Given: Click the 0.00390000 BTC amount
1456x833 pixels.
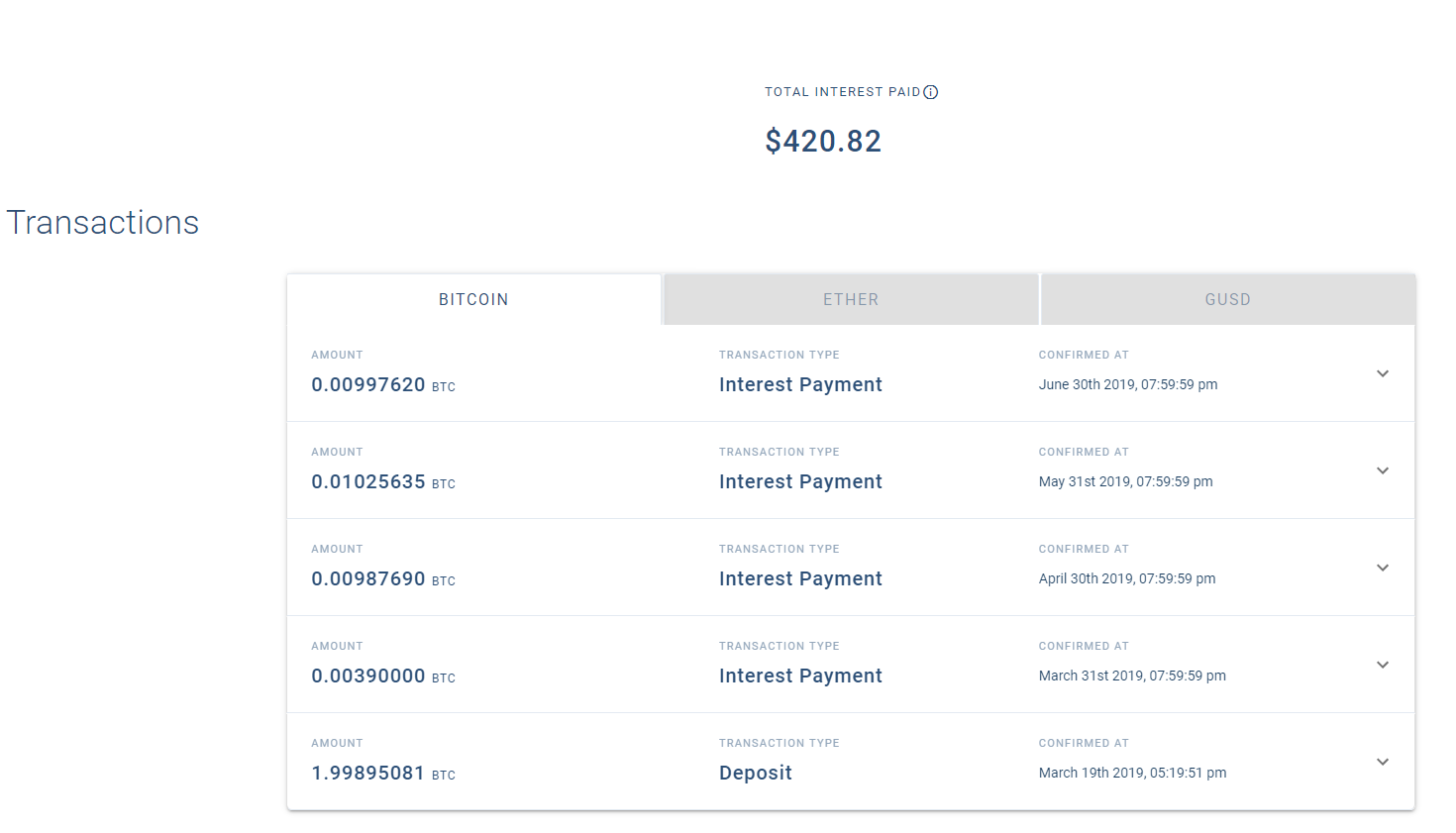Looking at the screenshot, I should click(x=383, y=676).
